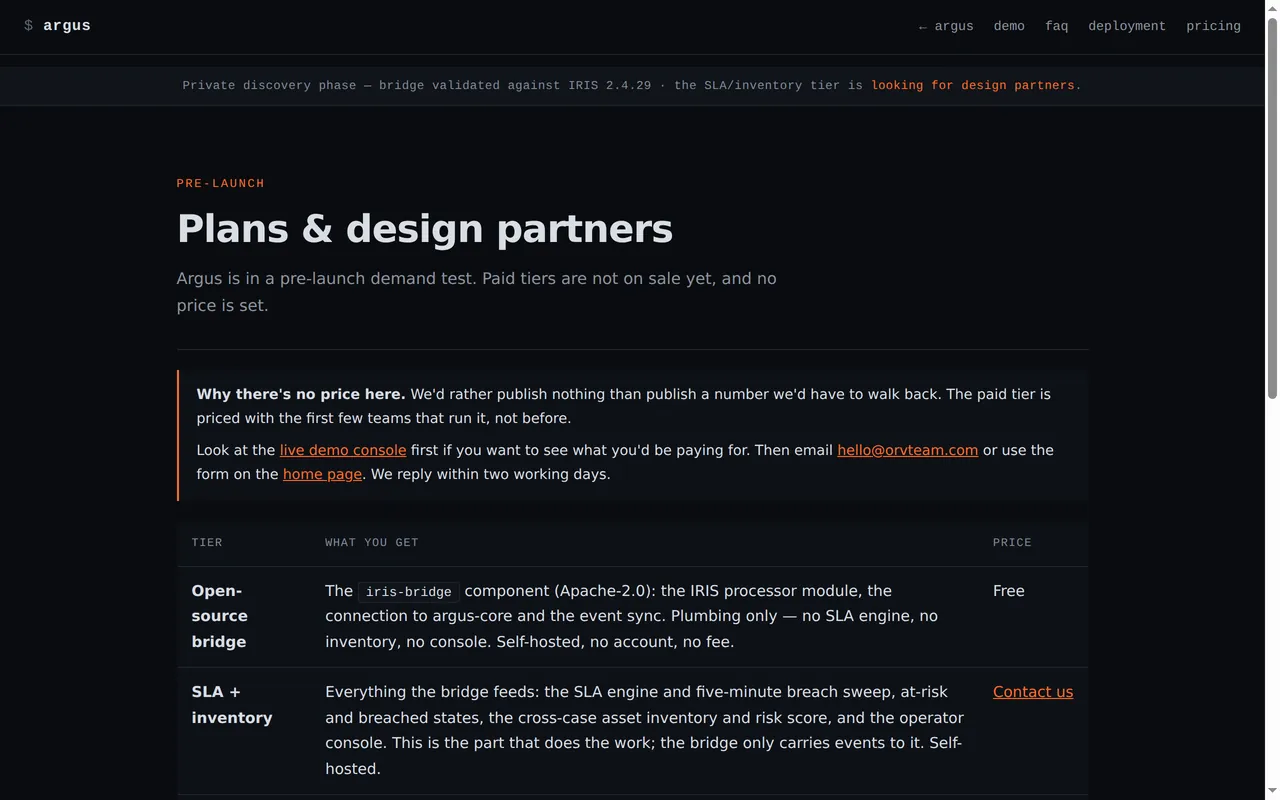This screenshot has height=800, width=1280.
Task: Click the PRICE column header
Action: pyautogui.click(x=1012, y=543)
